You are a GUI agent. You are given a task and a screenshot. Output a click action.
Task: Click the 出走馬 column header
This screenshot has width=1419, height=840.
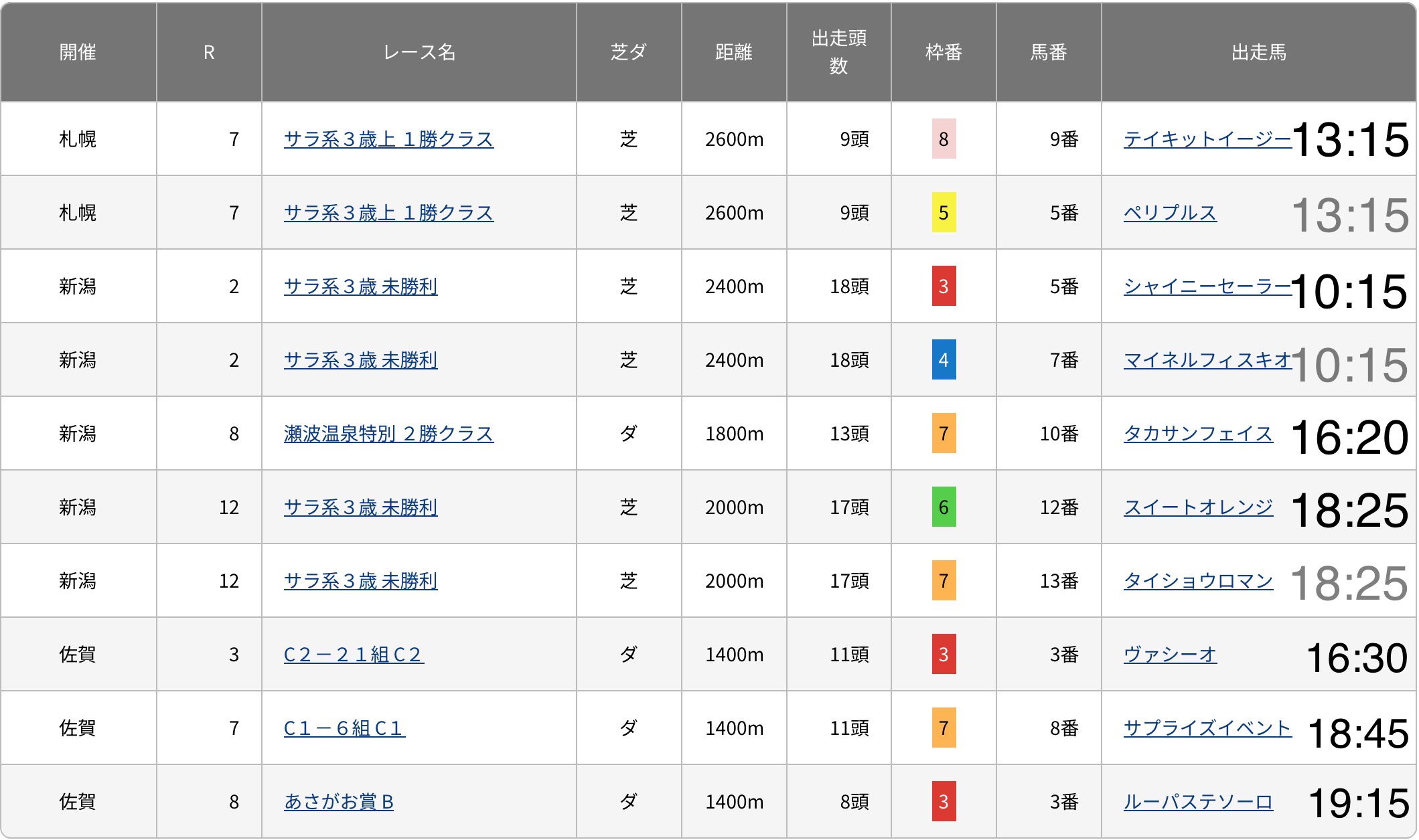click(1258, 52)
